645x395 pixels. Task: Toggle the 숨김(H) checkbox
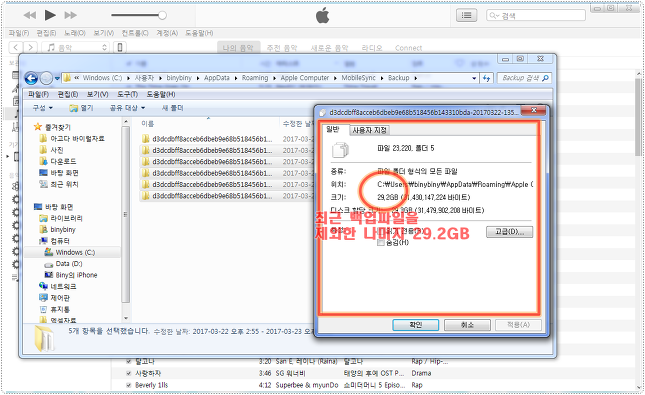click(x=381, y=243)
